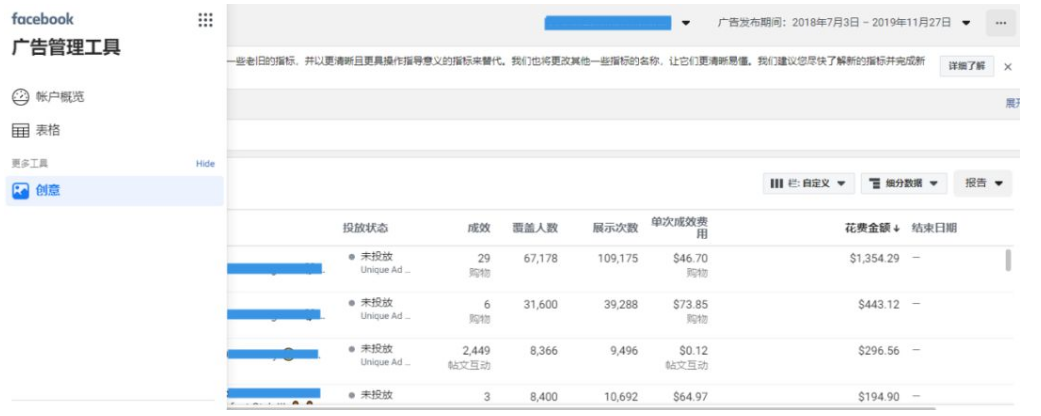This screenshot has height=416, width=1041.
Task: Expand the account selector dropdown arrow
Action: point(686,23)
